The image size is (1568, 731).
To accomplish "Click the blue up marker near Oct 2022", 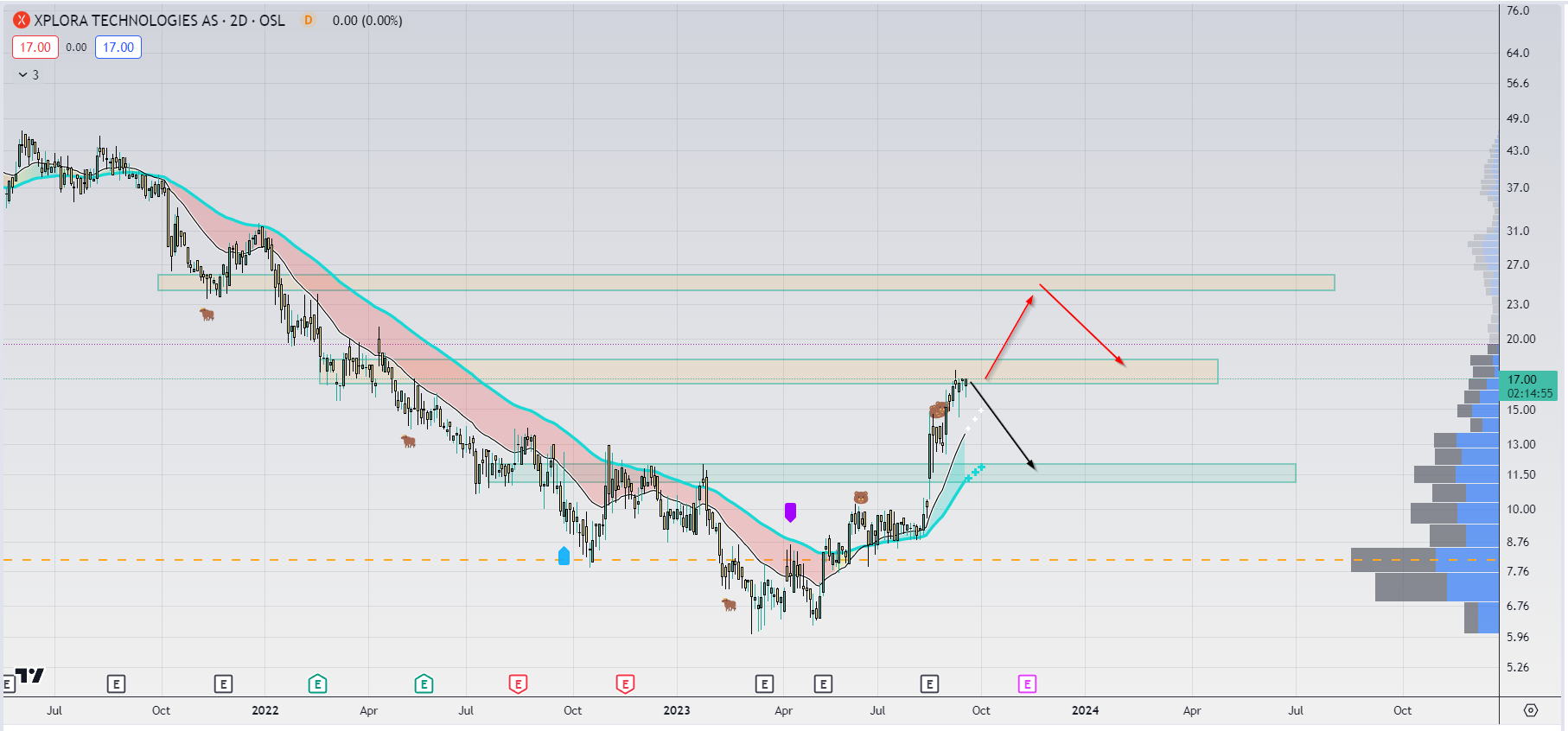I will click(564, 556).
